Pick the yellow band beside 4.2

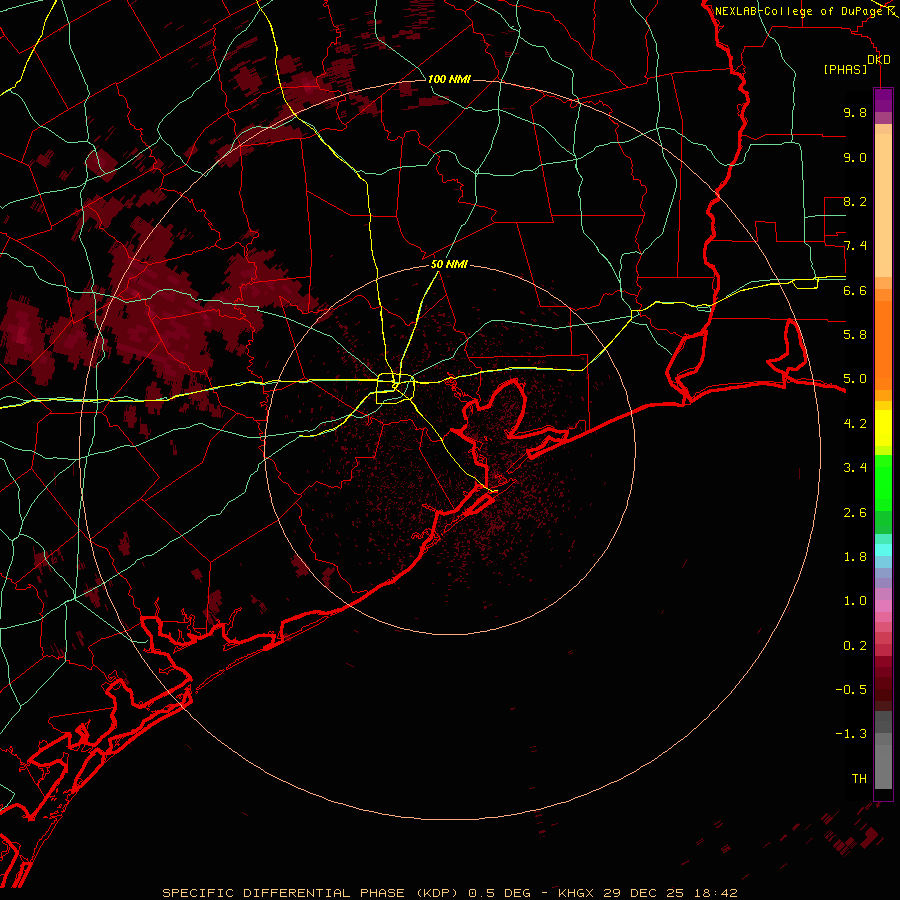[883, 428]
